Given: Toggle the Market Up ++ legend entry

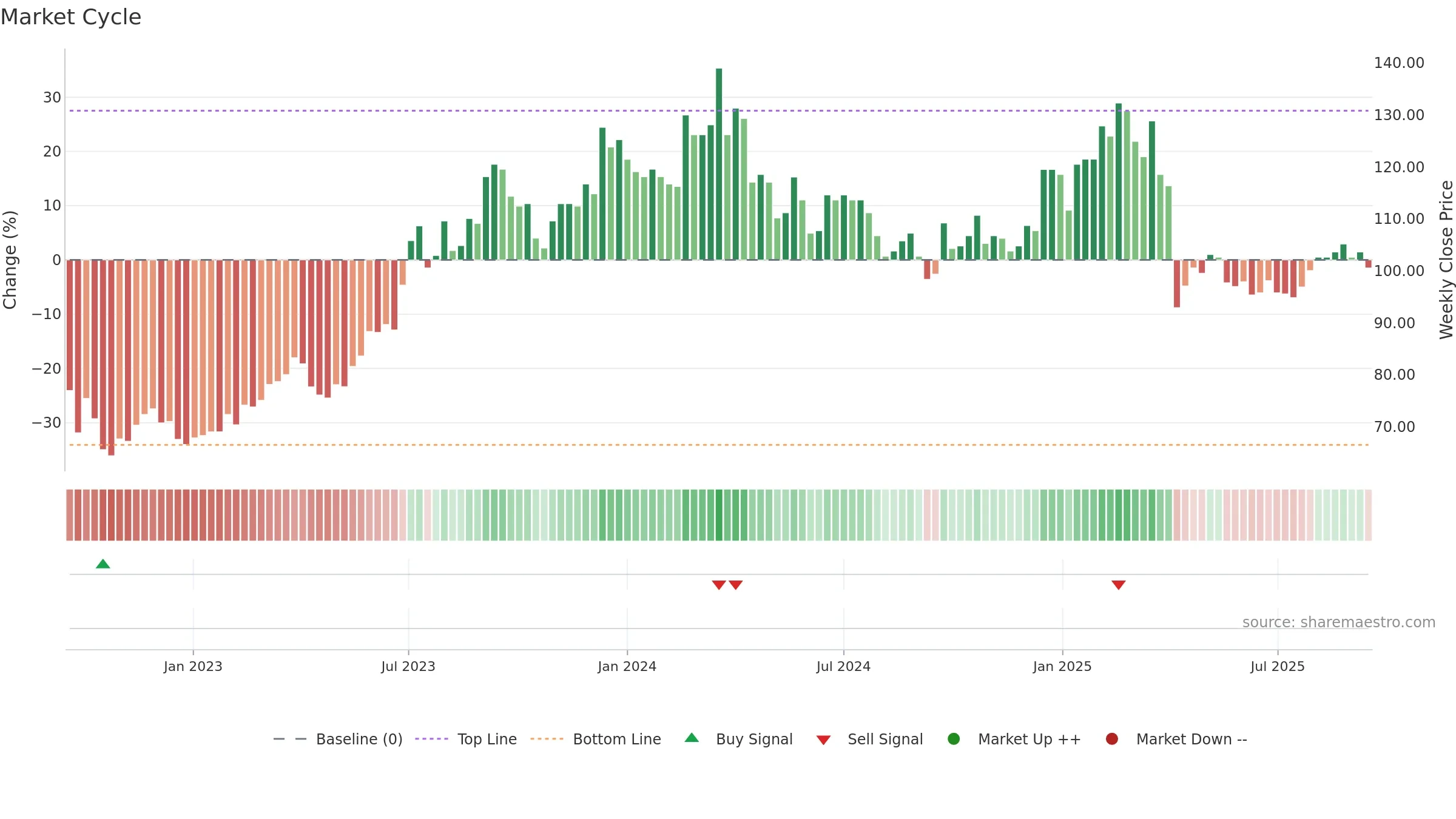Looking at the screenshot, I should (x=1014, y=739).
